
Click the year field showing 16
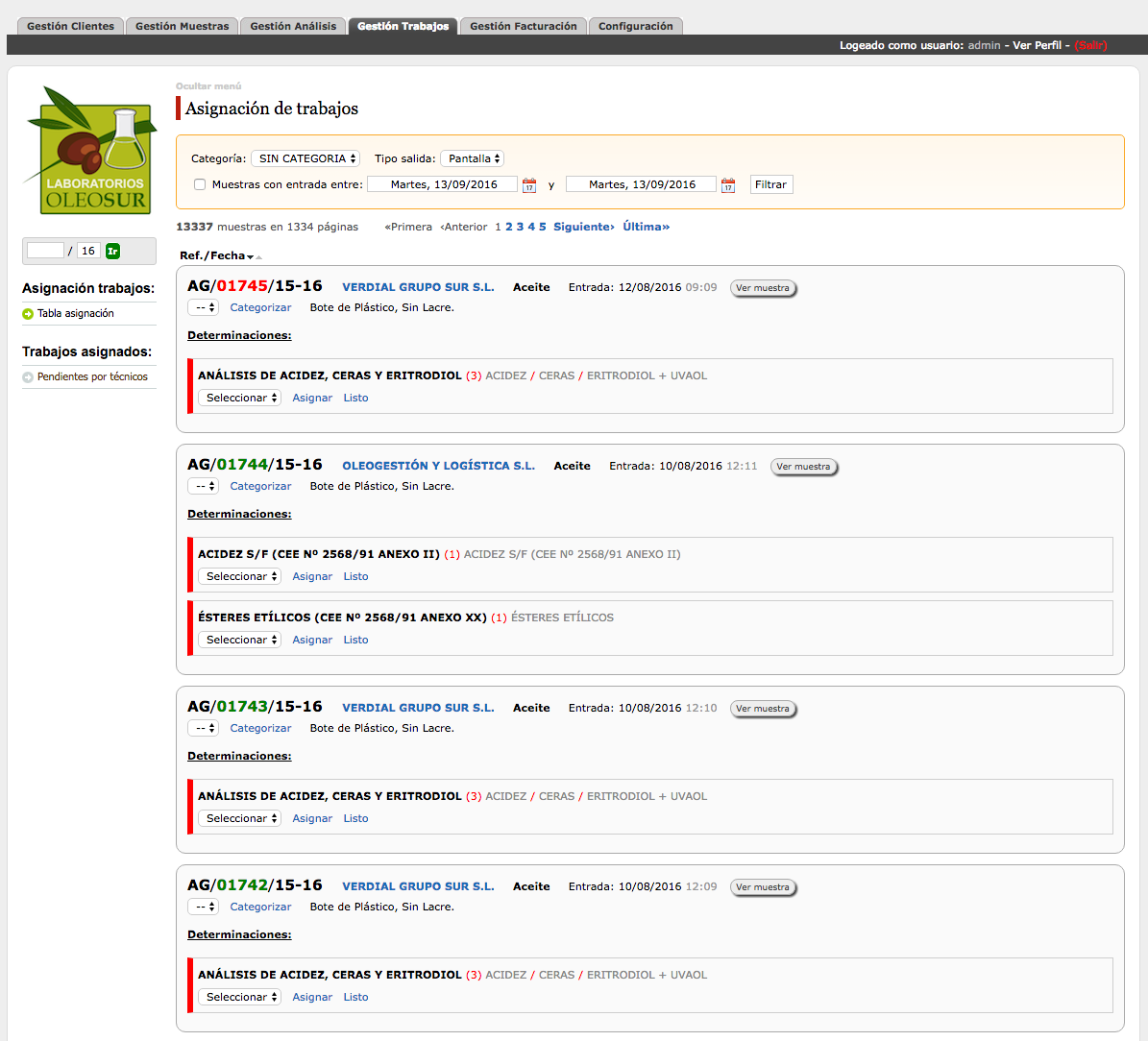click(x=88, y=251)
